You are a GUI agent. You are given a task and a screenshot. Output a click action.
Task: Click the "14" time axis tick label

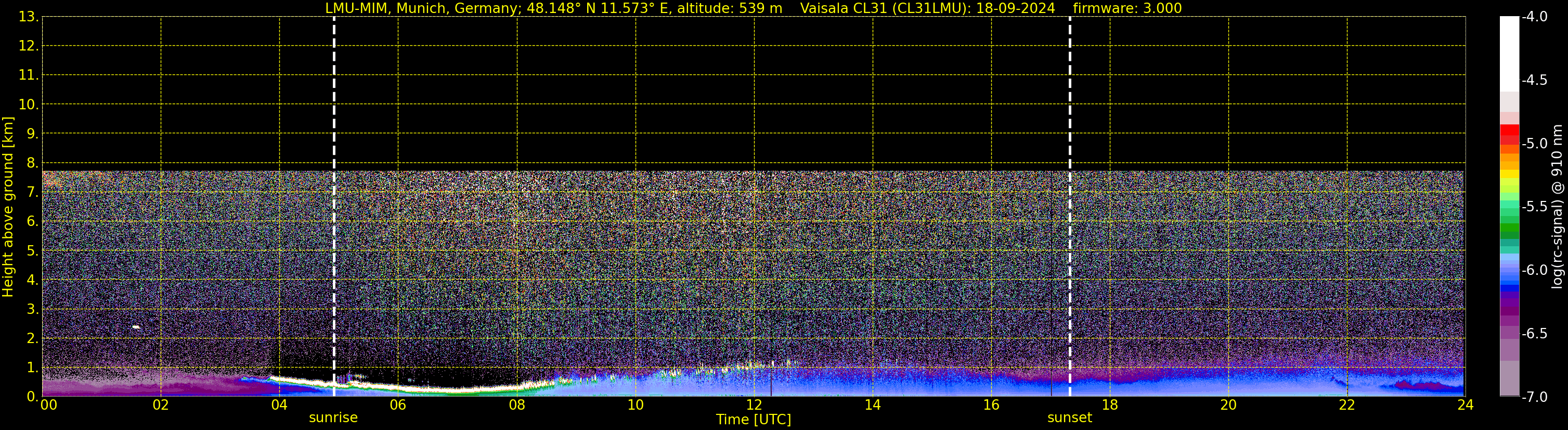click(873, 405)
